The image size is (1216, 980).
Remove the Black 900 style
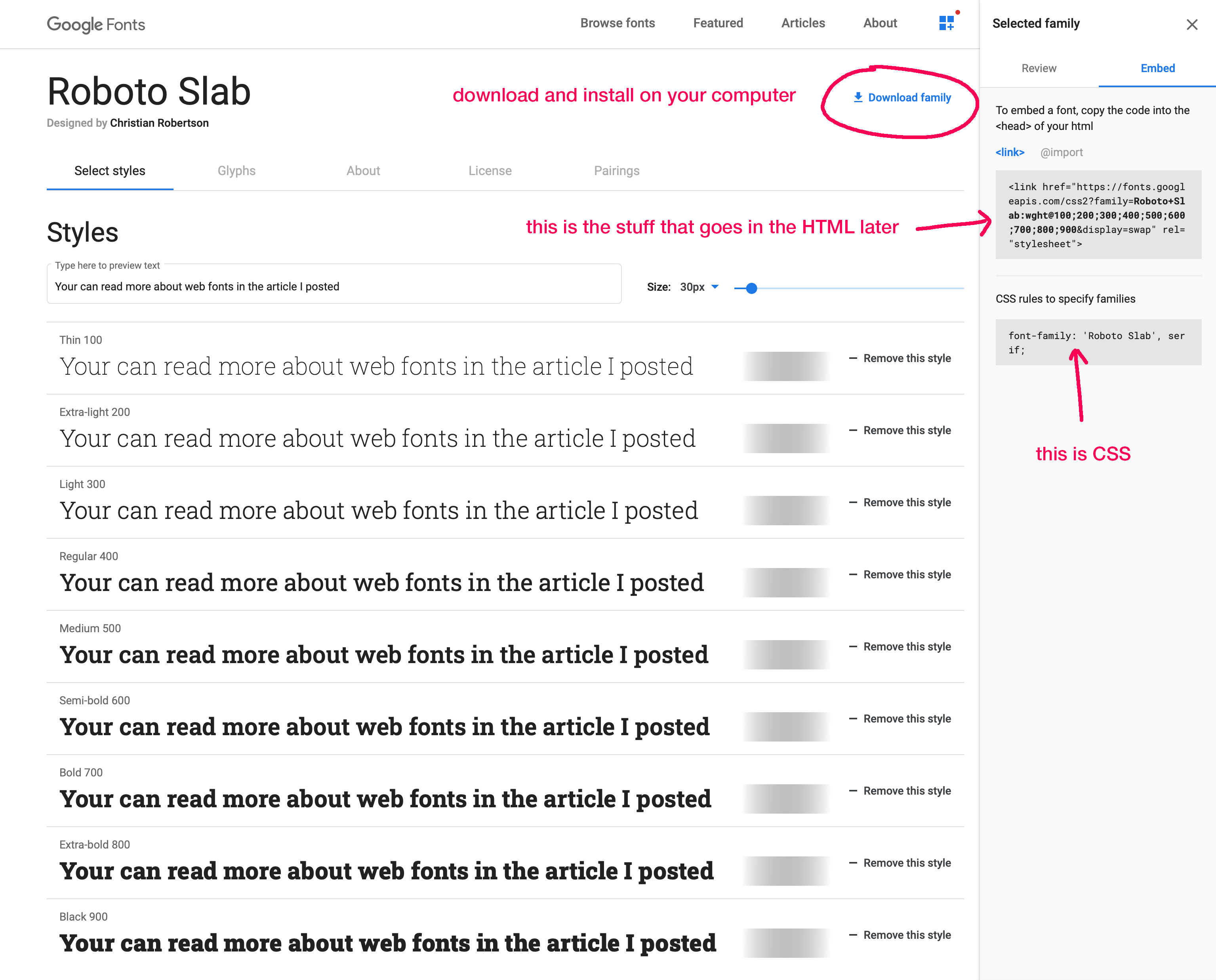click(x=900, y=935)
